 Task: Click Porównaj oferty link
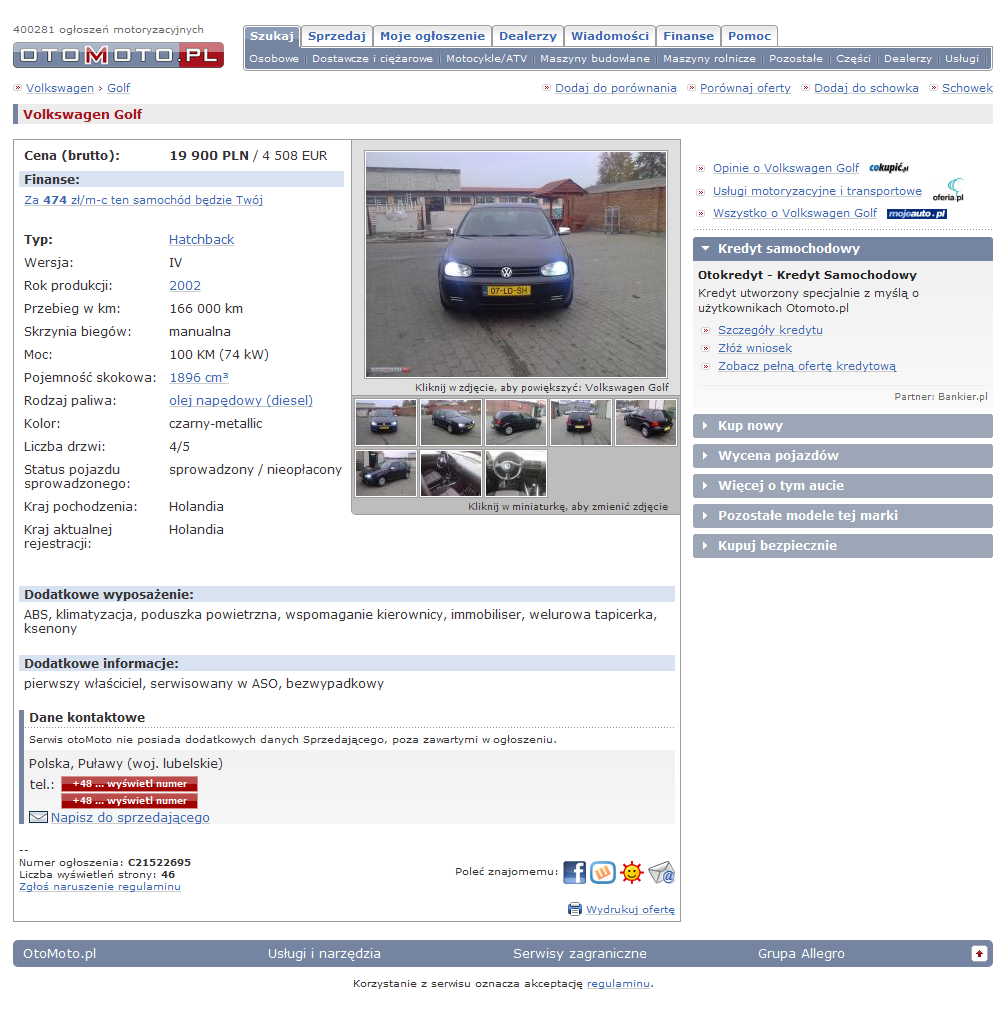tap(745, 88)
